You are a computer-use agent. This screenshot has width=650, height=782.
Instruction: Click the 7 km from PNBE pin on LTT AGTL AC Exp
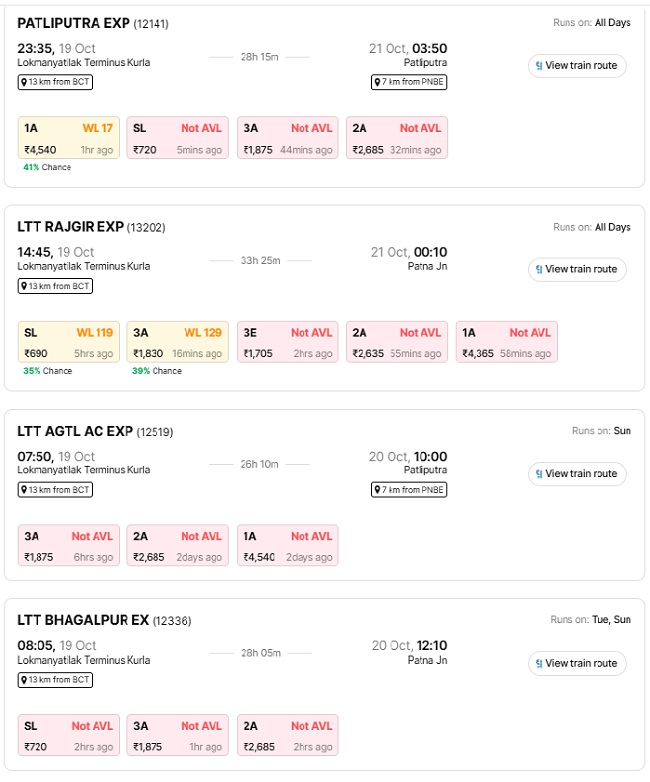pyautogui.click(x=408, y=490)
